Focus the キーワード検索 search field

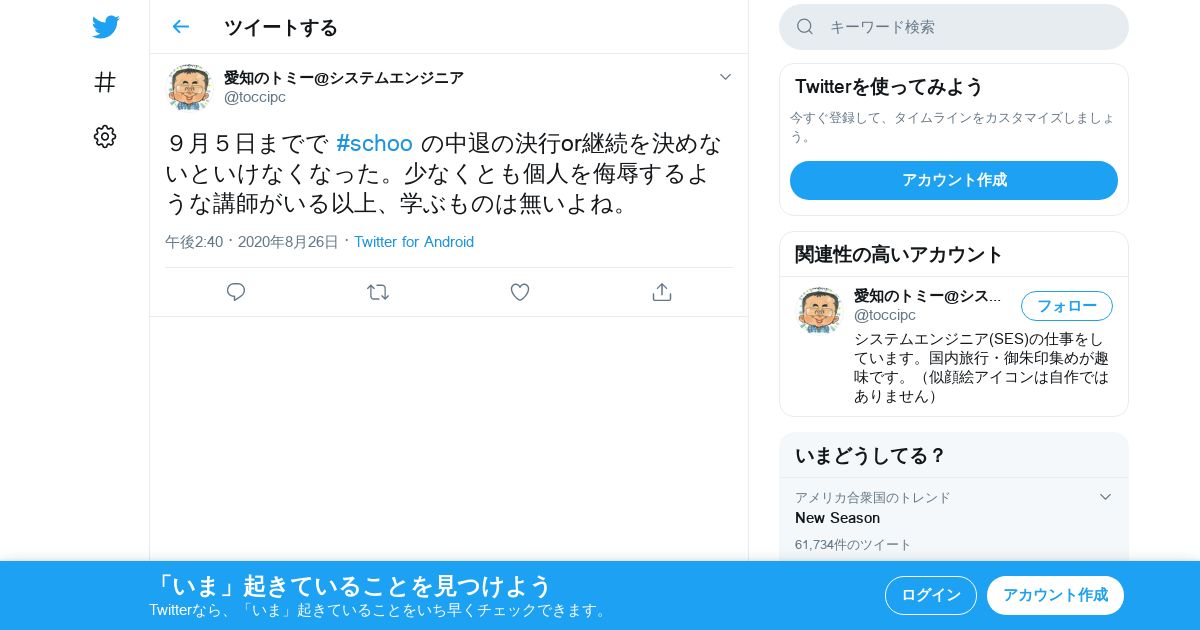(954, 27)
